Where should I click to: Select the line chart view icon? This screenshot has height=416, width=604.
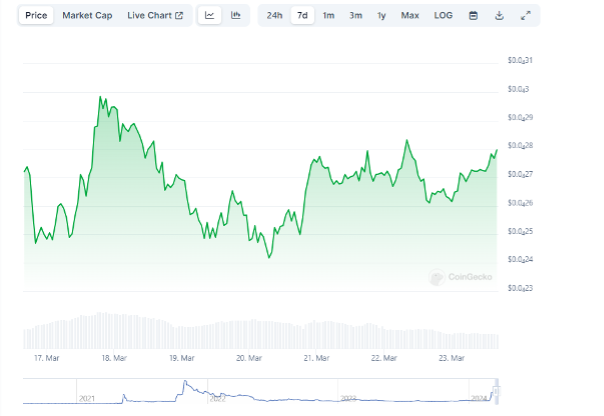pyautogui.click(x=210, y=16)
